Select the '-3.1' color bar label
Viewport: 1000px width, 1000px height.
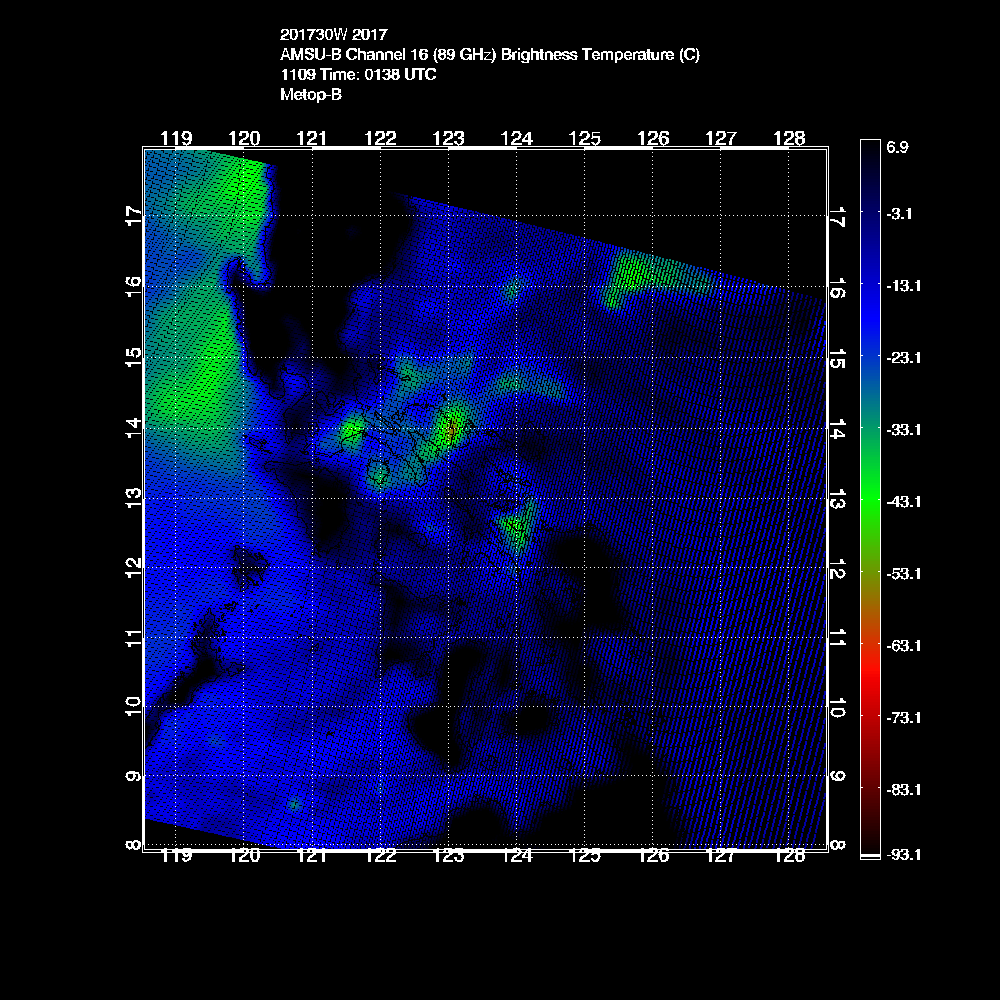(x=899, y=214)
